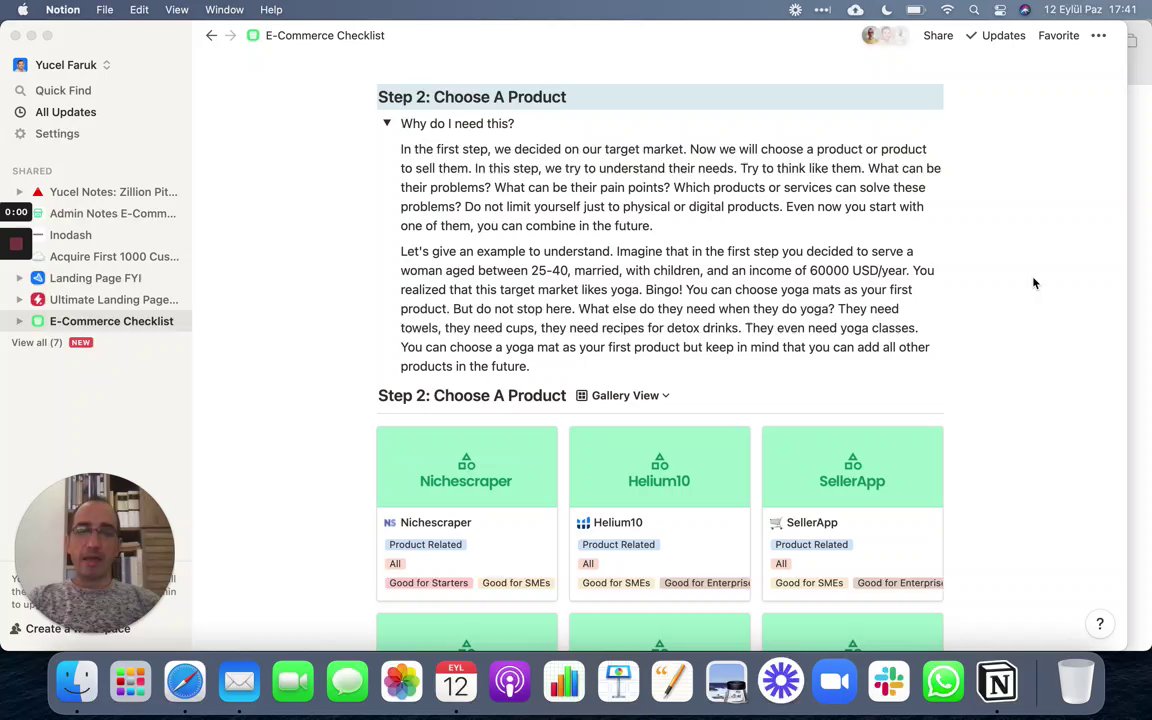Viewport: 1152px width, 720px height.
Task: Click the Share button
Action: 938,35
